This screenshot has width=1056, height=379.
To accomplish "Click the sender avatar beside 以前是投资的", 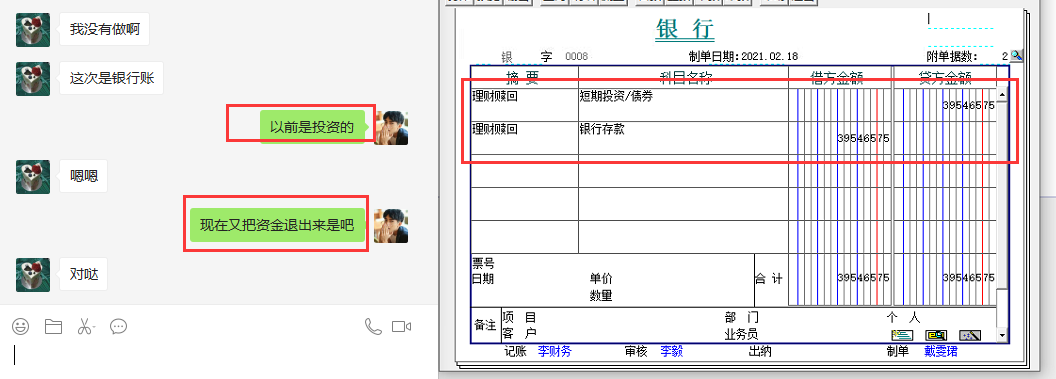I will coord(391,128).
